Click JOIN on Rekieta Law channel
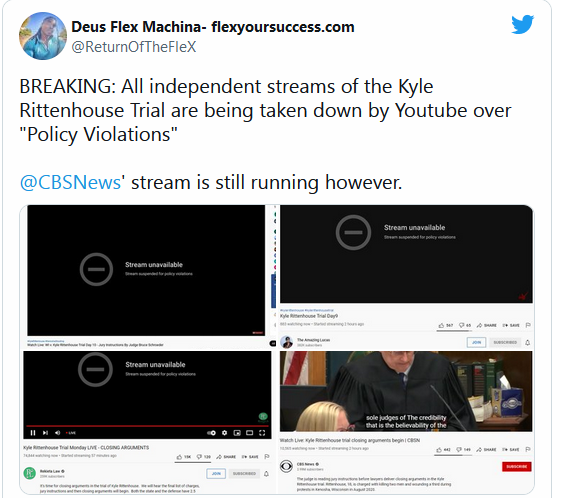The width and height of the screenshot is (561, 498). (x=216, y=473)
